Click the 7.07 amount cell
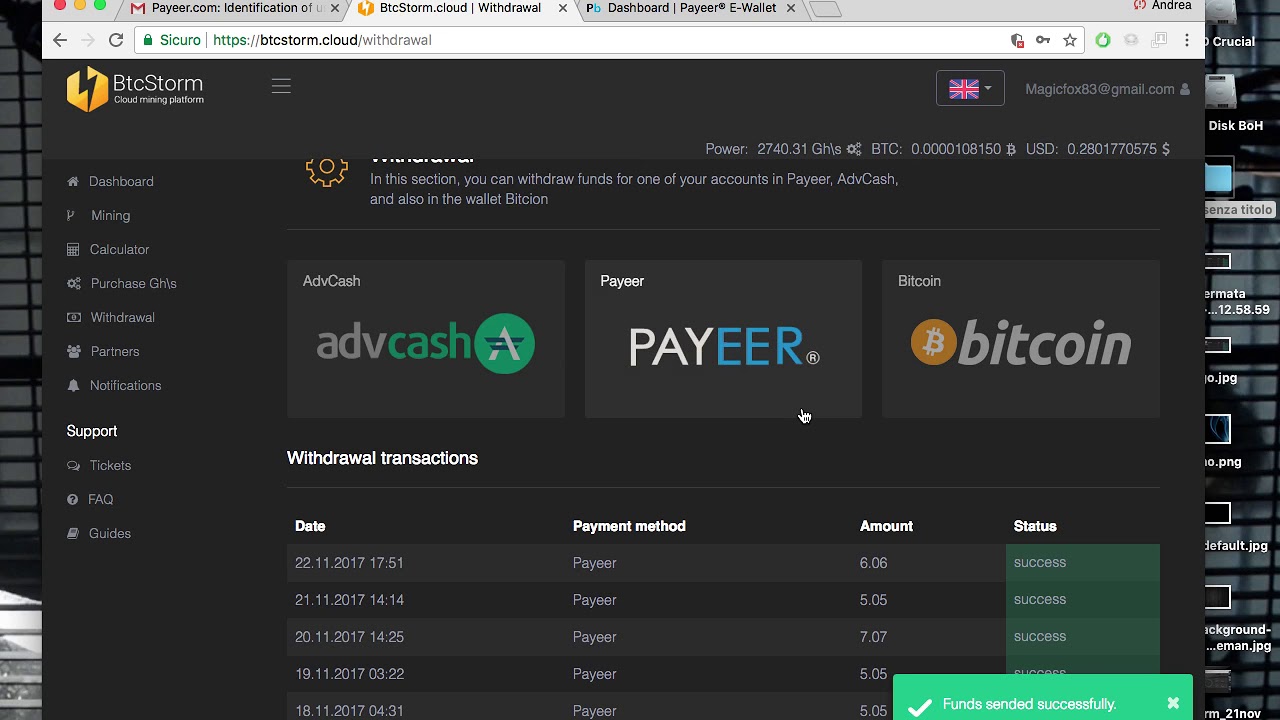Image resolution: width=1280 pixels, height=720 pixels. coord(873,637)
